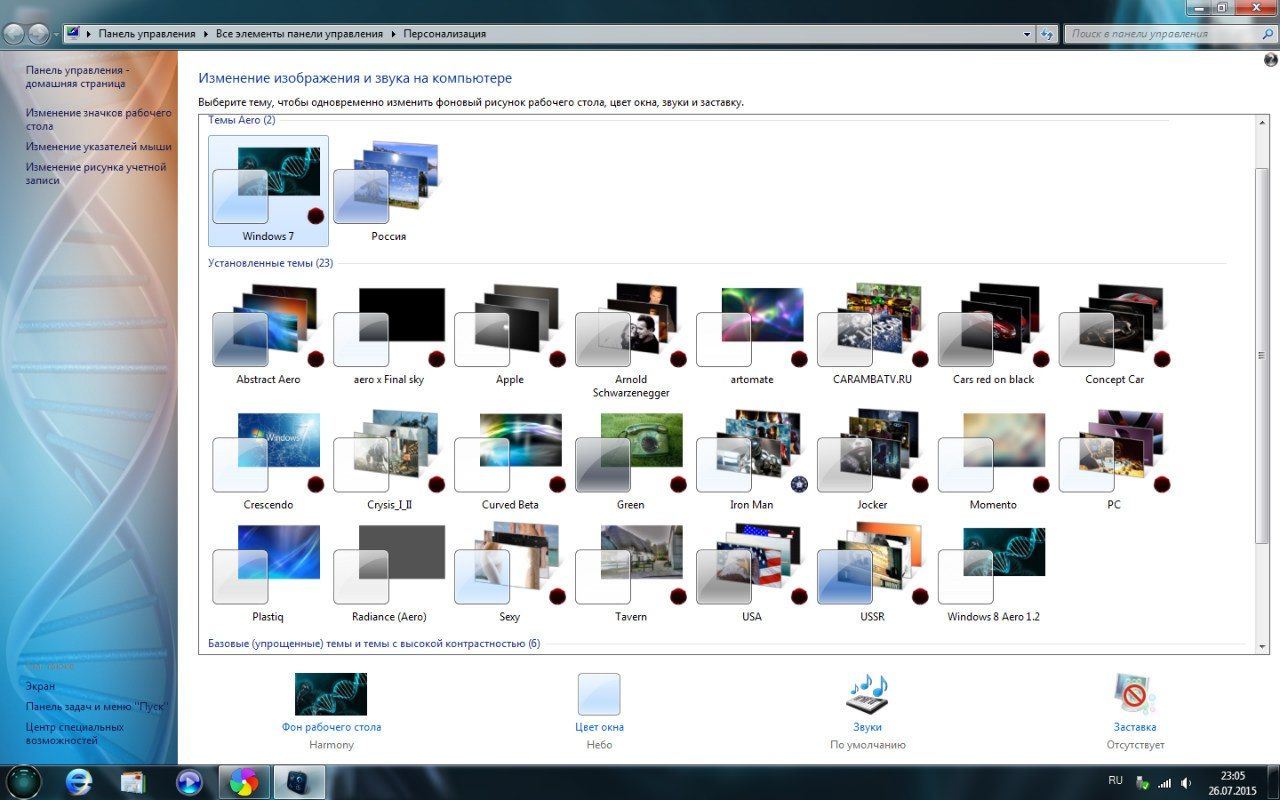Viewport: 1280px width, 800px height.
Task: Apply the Radiance (Aero) theme
Action: pyautogui.click(x=389, y=572)
